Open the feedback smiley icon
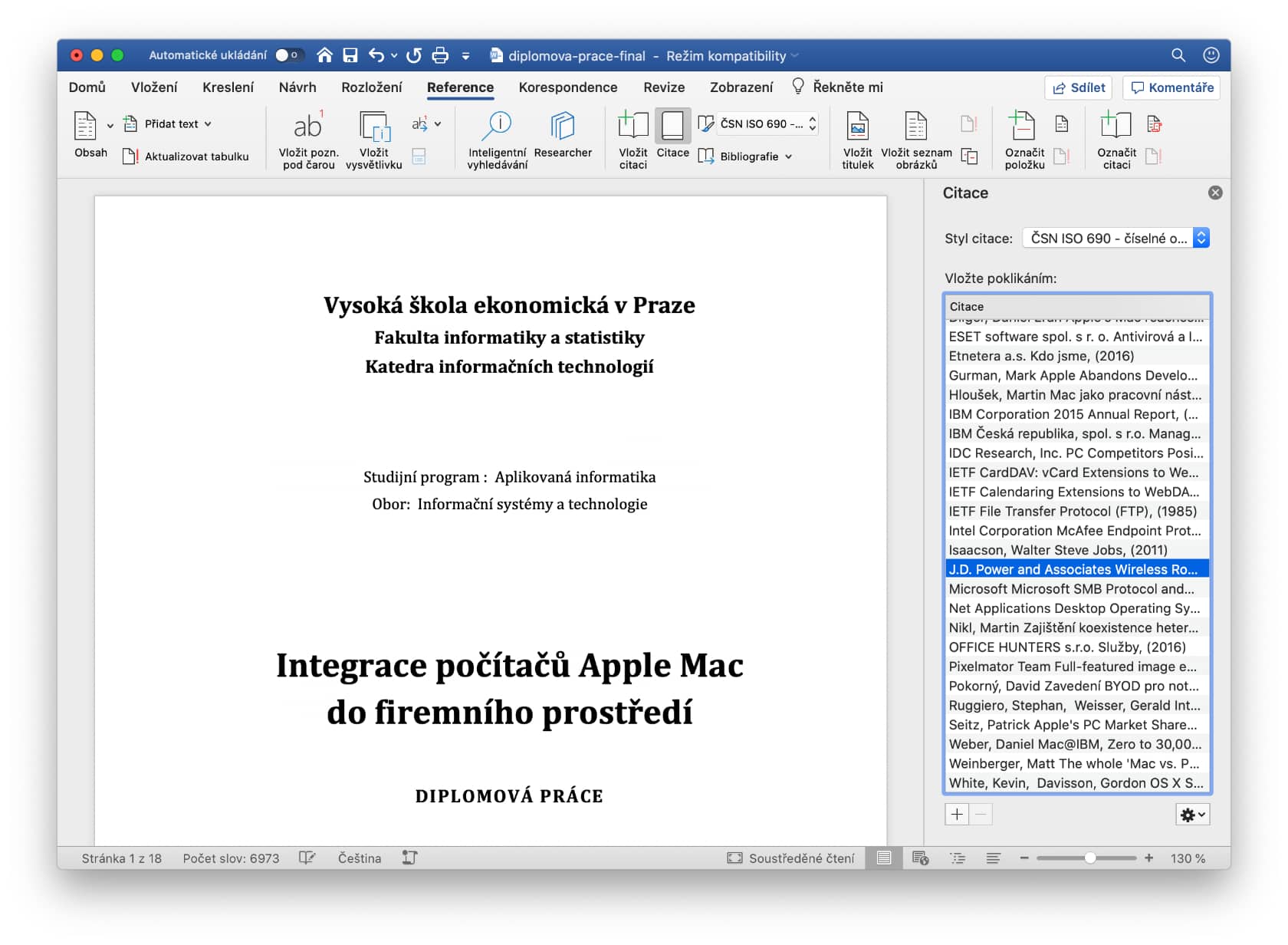1288x945 pixels. (x=1211, y=55)
